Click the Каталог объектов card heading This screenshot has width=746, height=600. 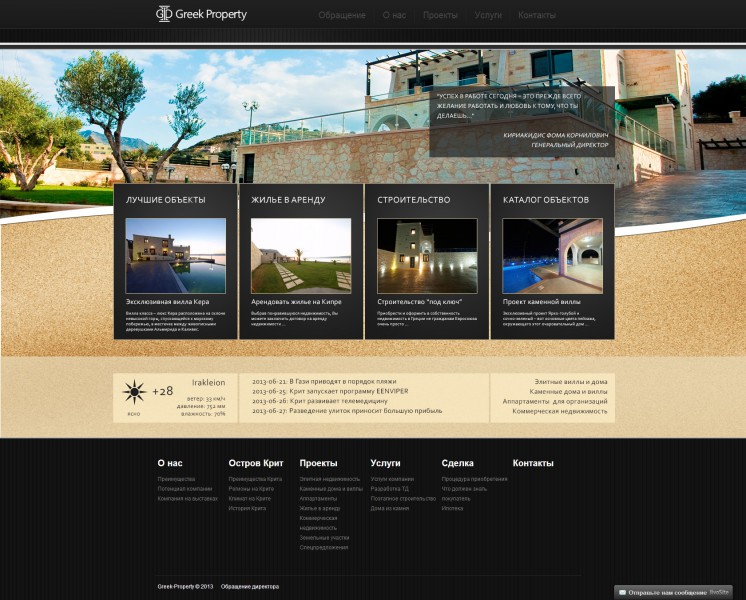pos(546,200)
